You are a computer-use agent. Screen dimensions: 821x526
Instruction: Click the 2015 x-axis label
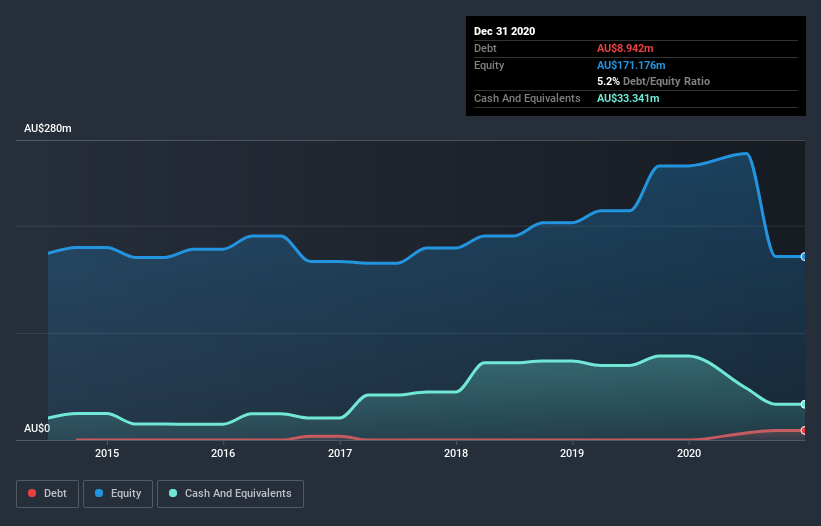point(107,453)
